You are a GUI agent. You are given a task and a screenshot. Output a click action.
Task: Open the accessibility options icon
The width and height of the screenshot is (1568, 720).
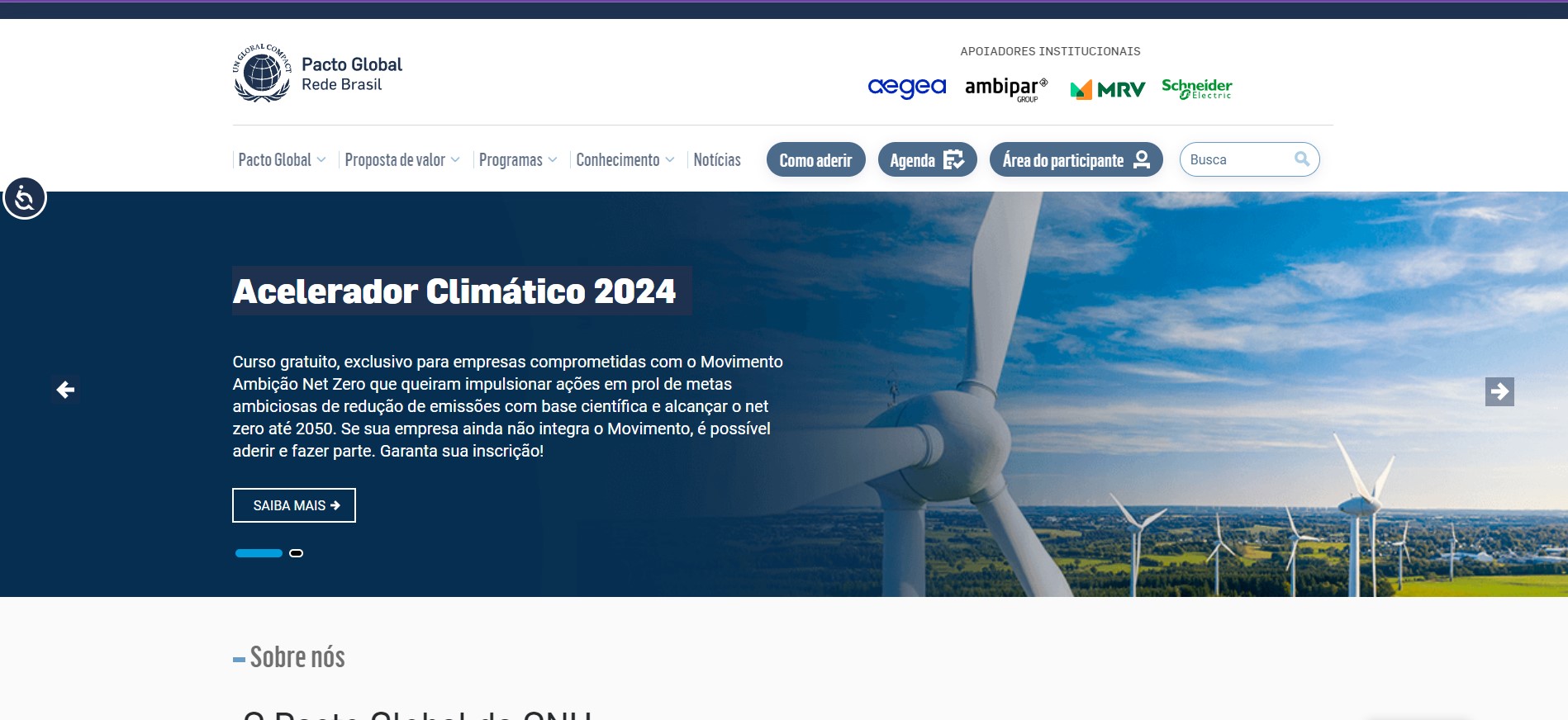(25, 198)
